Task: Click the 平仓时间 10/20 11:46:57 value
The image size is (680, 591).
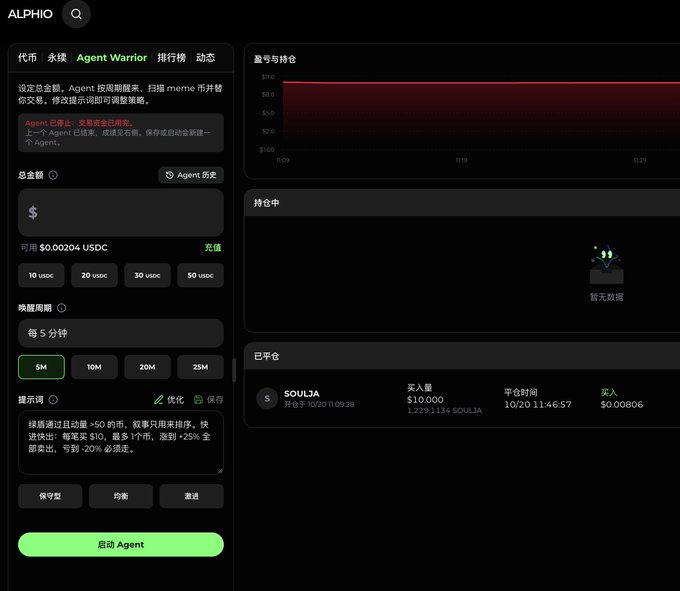Action: (538, 405)
